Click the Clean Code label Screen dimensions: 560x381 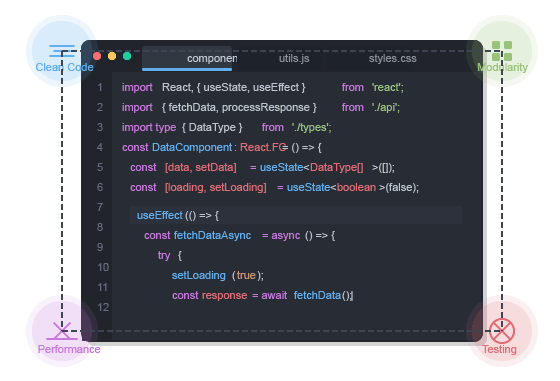[x=64, y=67]
